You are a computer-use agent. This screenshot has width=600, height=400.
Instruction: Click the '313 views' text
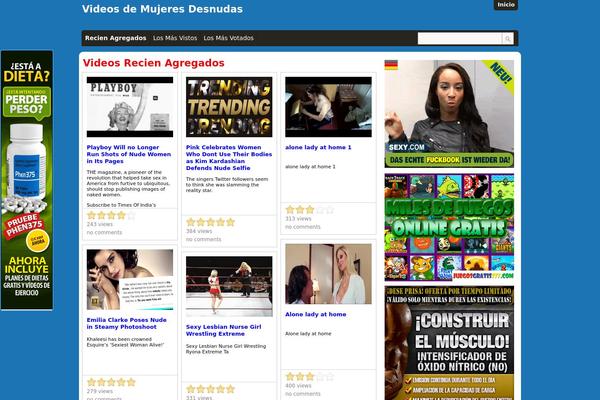(298, 219)
